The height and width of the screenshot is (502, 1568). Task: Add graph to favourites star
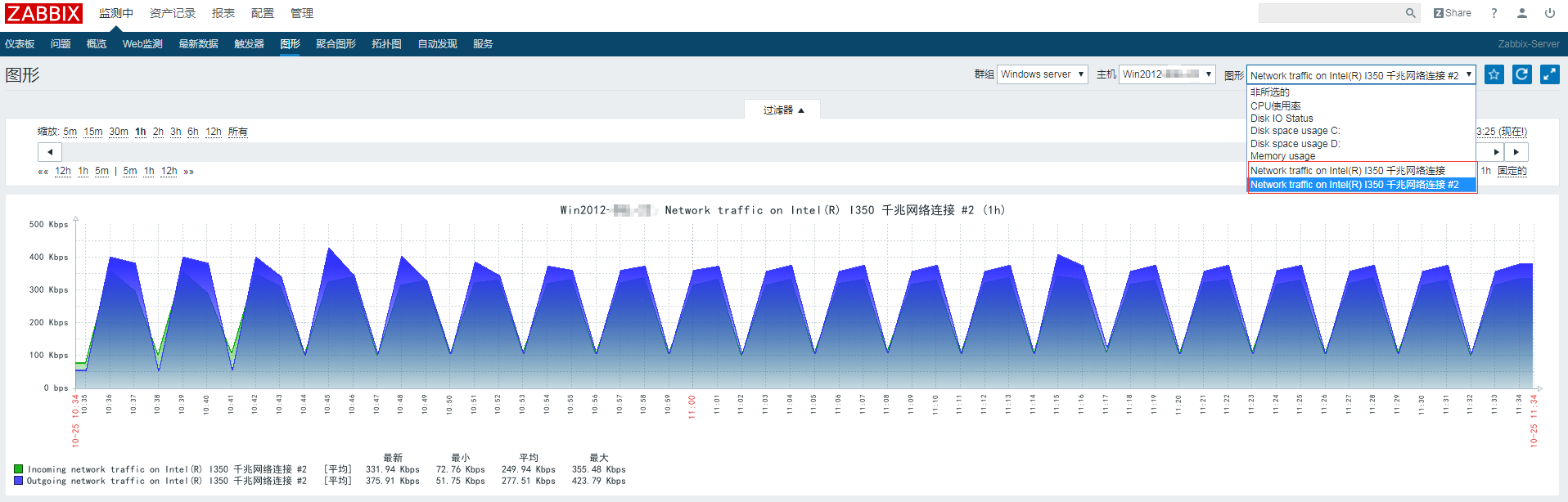click(1494, 74)
